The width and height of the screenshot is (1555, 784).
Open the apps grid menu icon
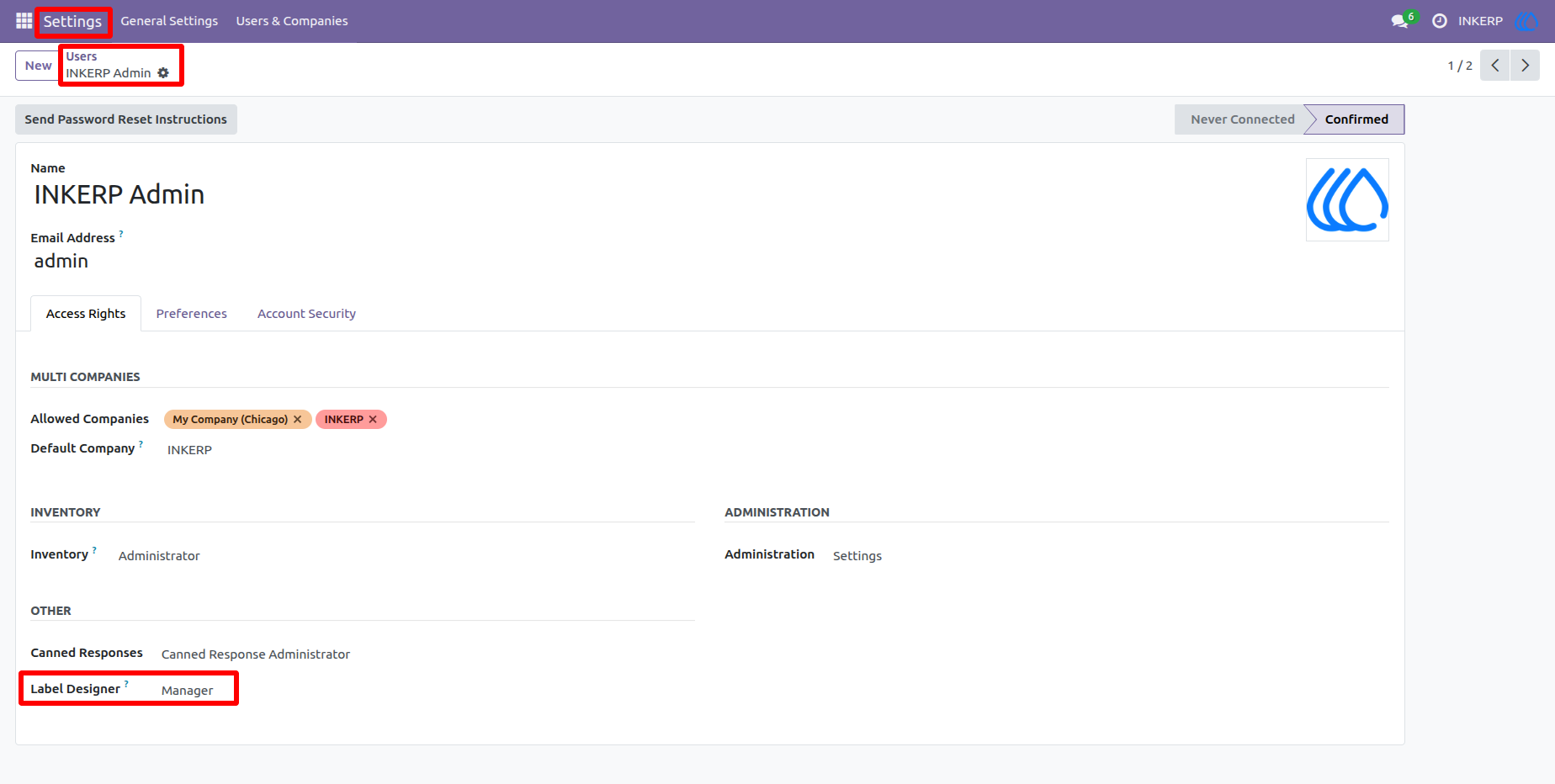(24, 21)
